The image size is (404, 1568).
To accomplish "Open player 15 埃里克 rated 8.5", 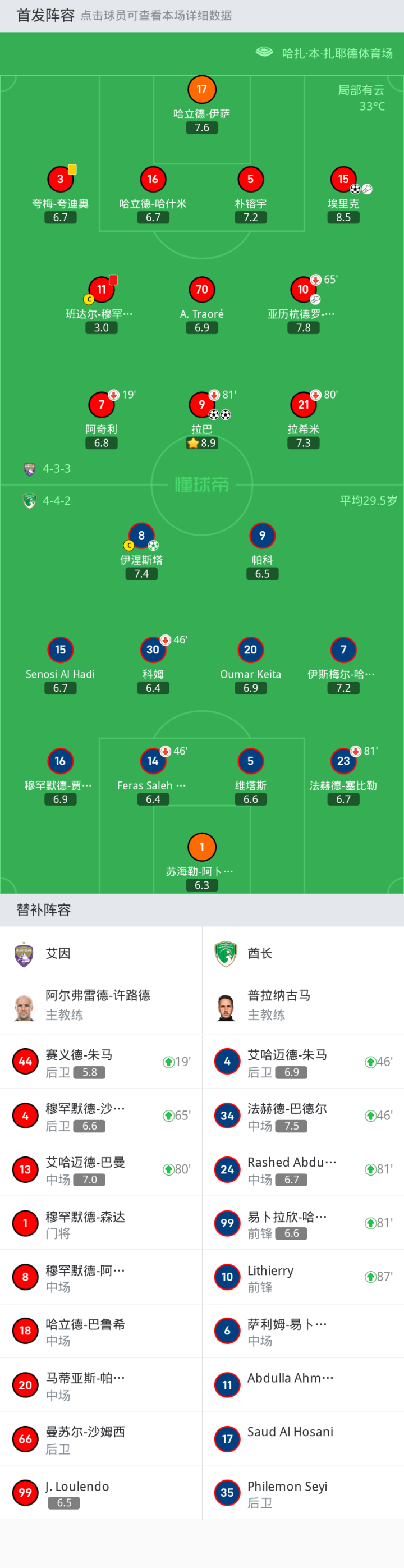I will pyautogui.click(x=343, y=179).
